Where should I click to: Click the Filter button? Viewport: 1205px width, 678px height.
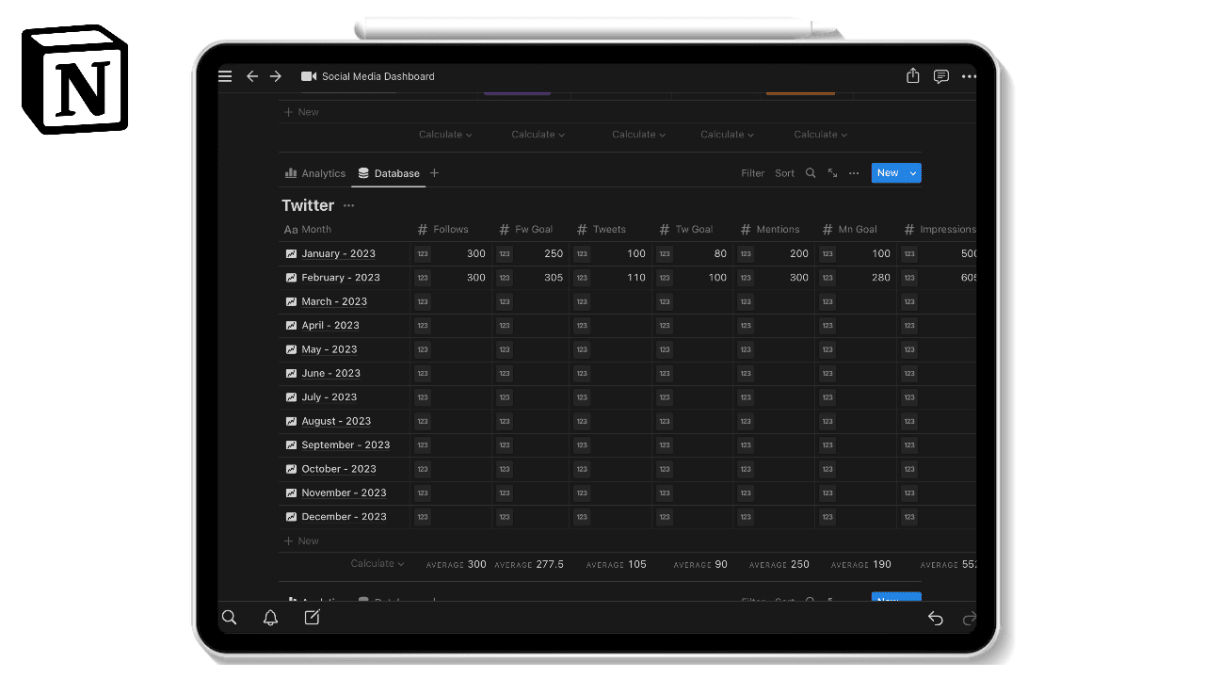752,173
